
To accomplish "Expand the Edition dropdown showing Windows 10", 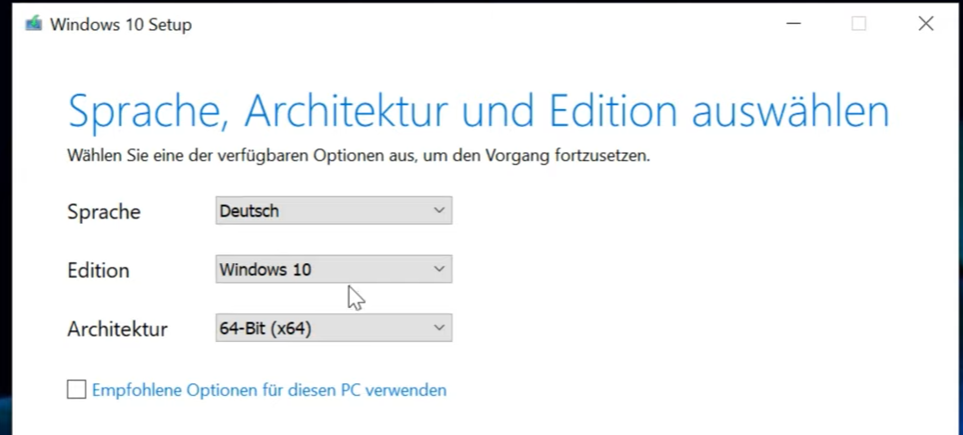I will (x=333, y=269).
